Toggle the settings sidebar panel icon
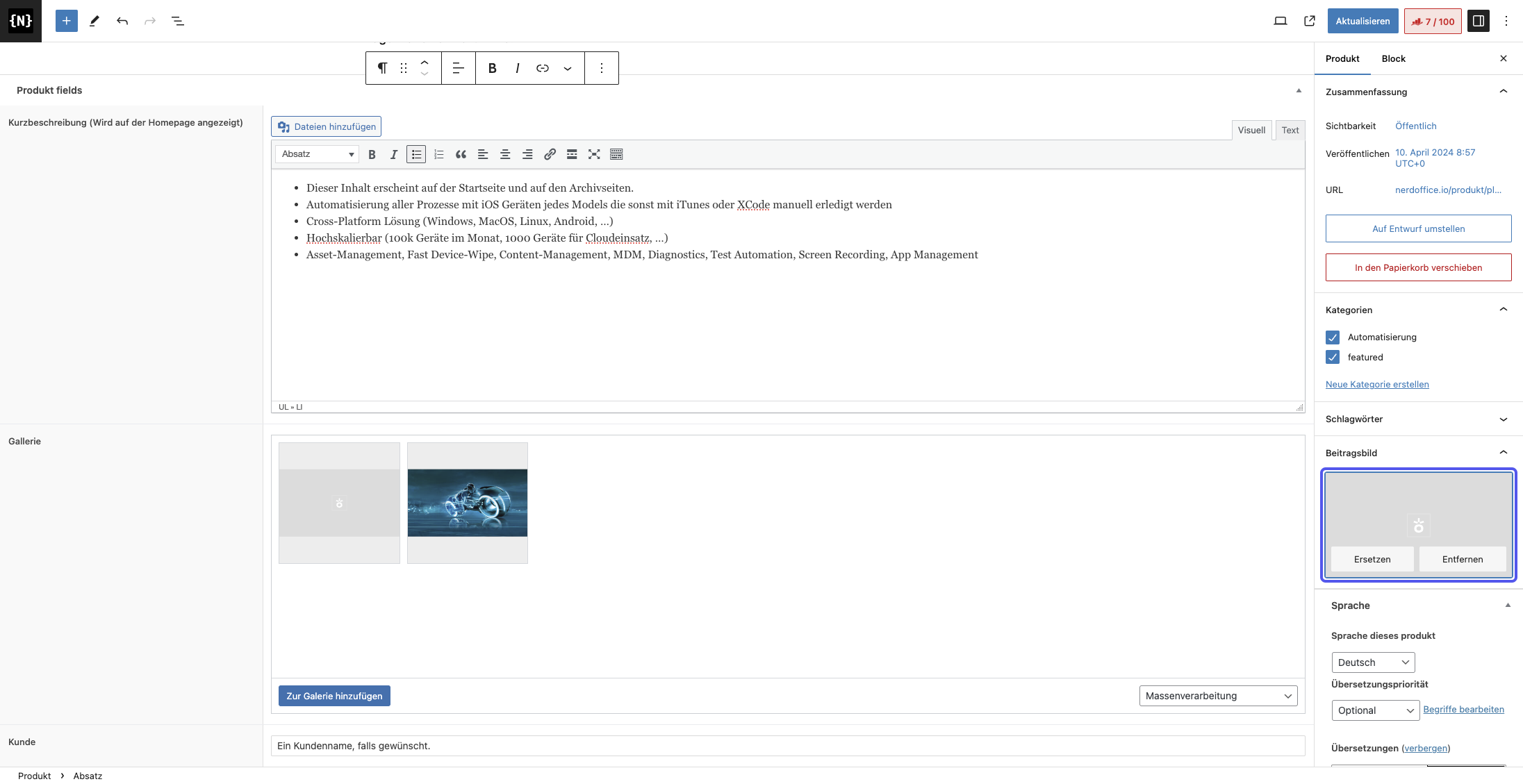 click(x=1479, y=21)
